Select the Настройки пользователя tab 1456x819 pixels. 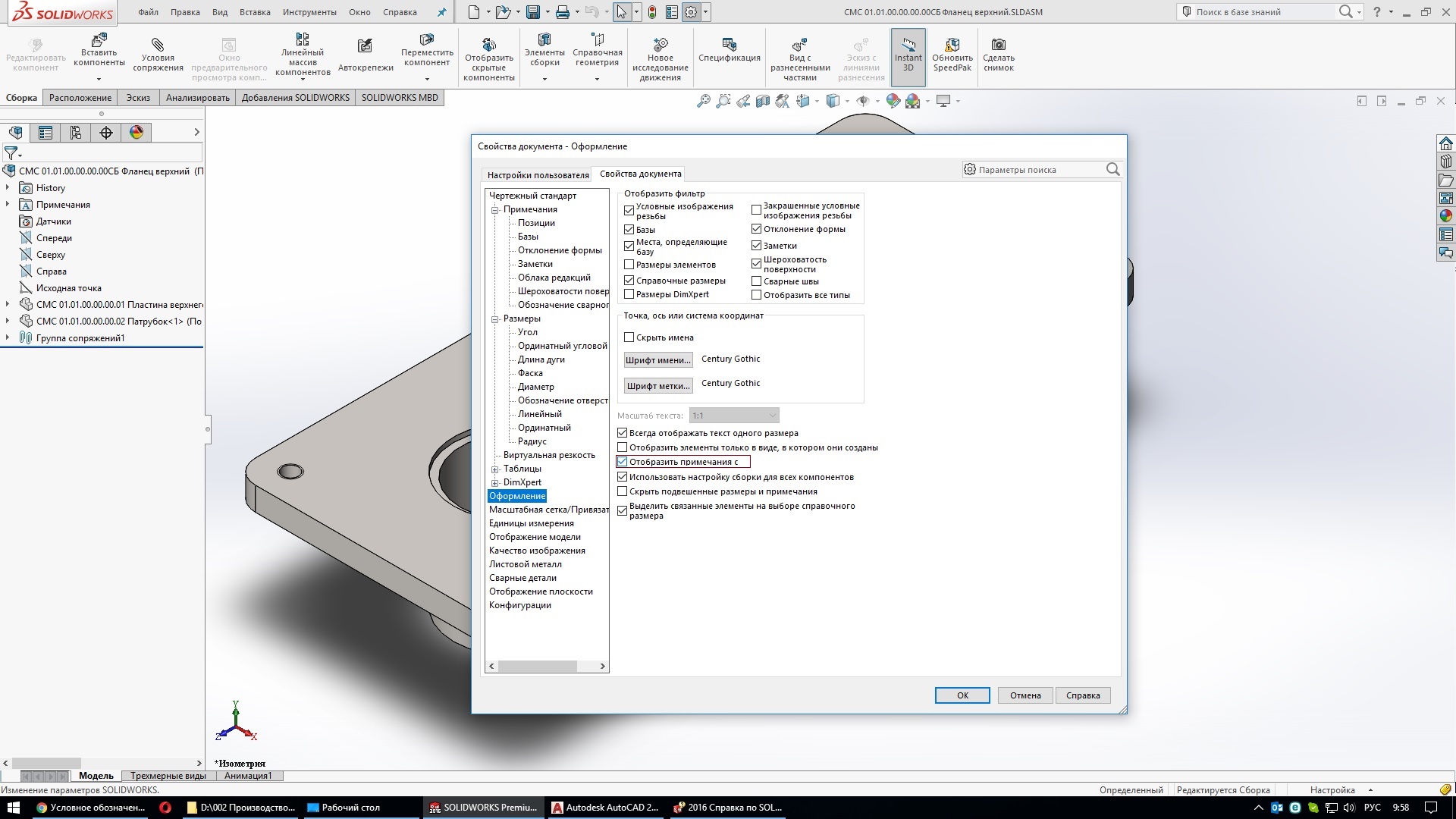pos(538,173)
